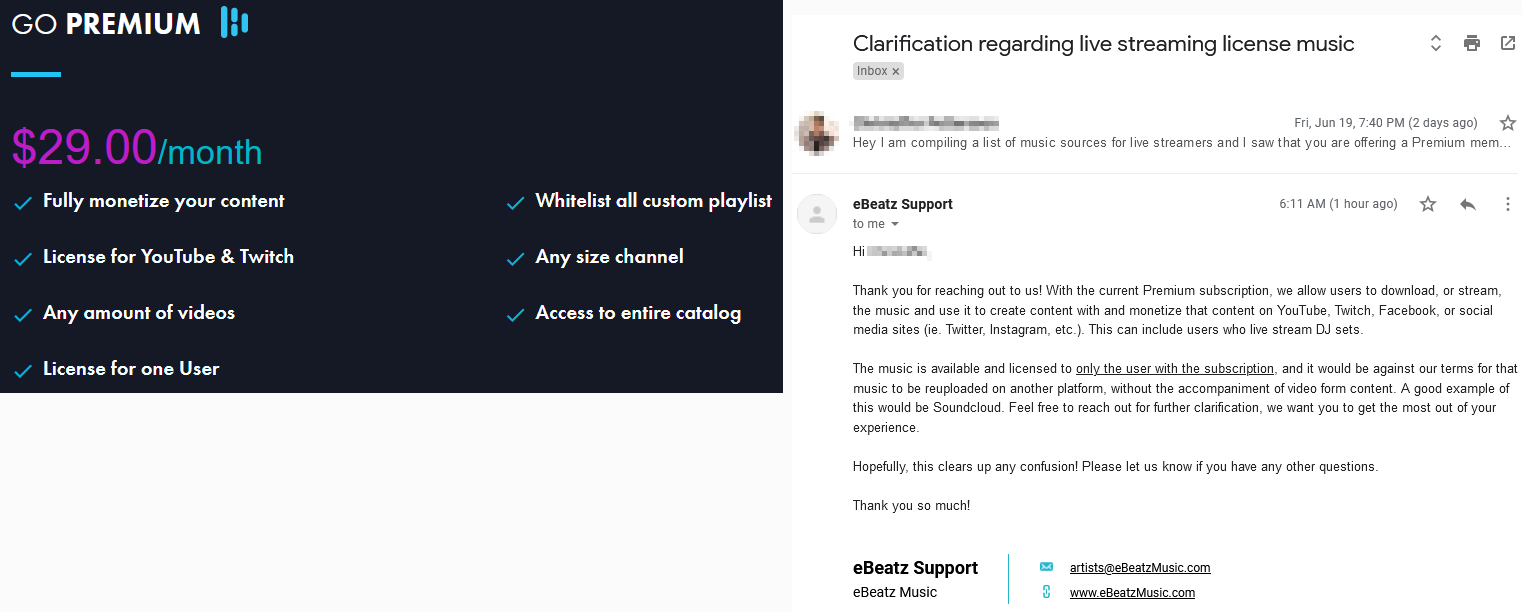Click artists@eBeatzMusic.com email link
Viewport: 1522px width, 612px height.
(1139, 568)
